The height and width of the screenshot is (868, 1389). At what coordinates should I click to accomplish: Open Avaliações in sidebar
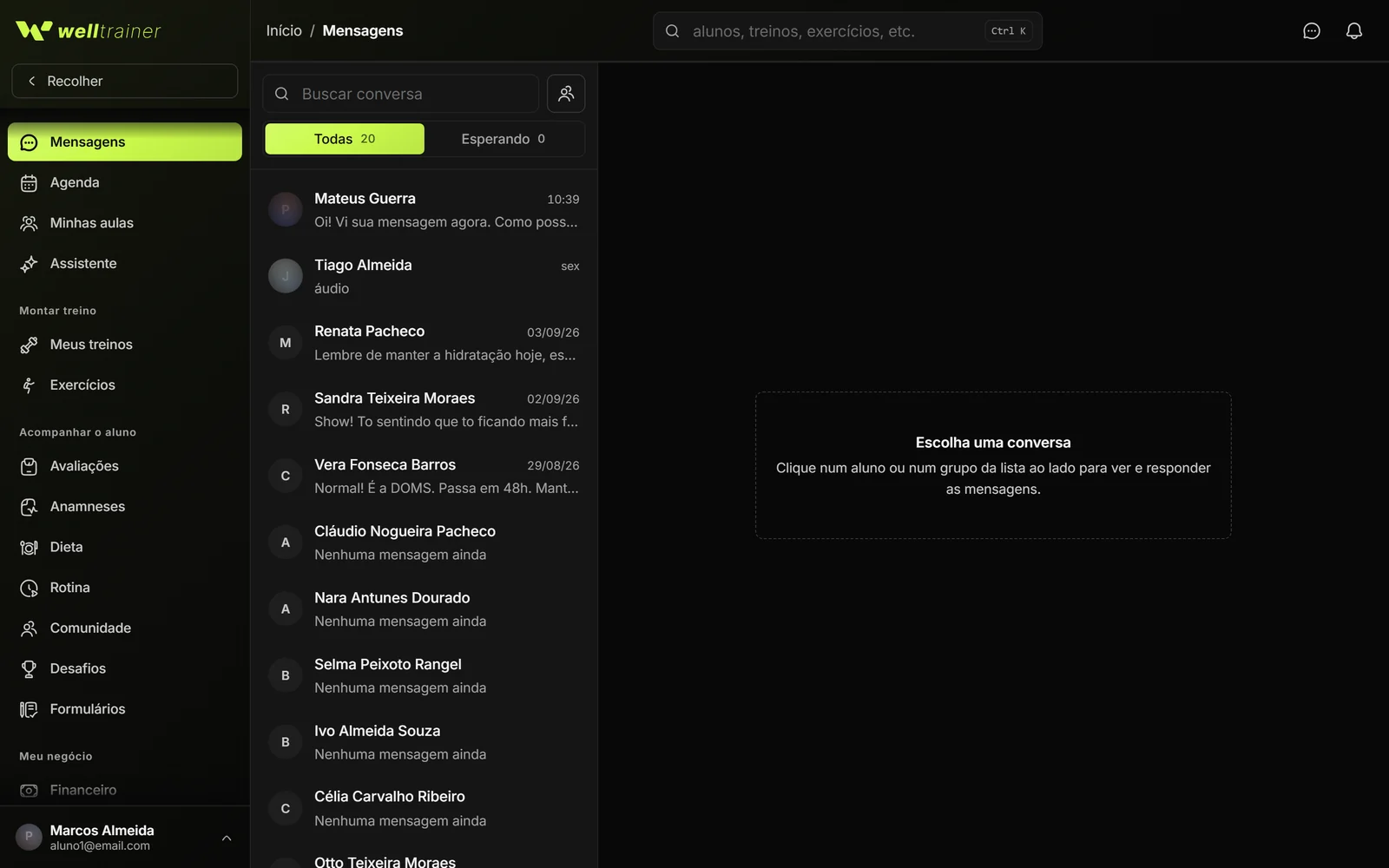click(125, 466)
